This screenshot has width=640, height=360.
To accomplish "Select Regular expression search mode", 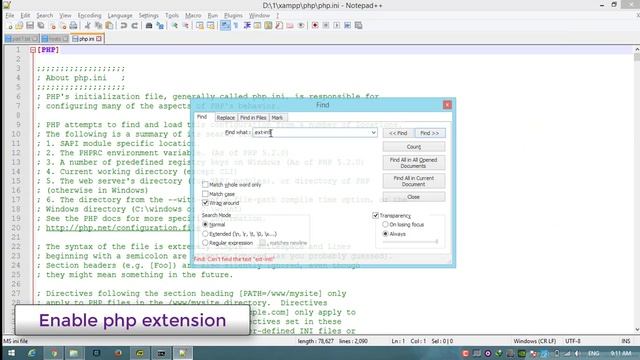I will 205,243.
